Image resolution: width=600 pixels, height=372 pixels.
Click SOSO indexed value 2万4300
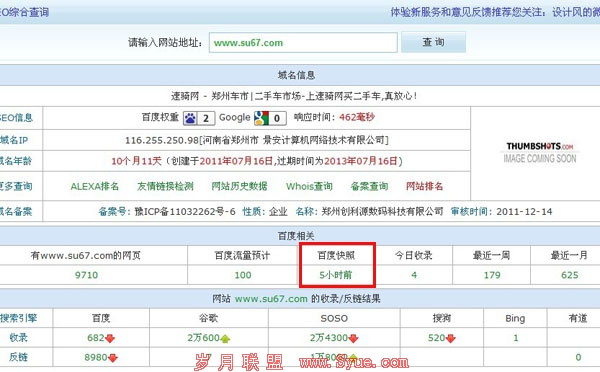point(329,338)
